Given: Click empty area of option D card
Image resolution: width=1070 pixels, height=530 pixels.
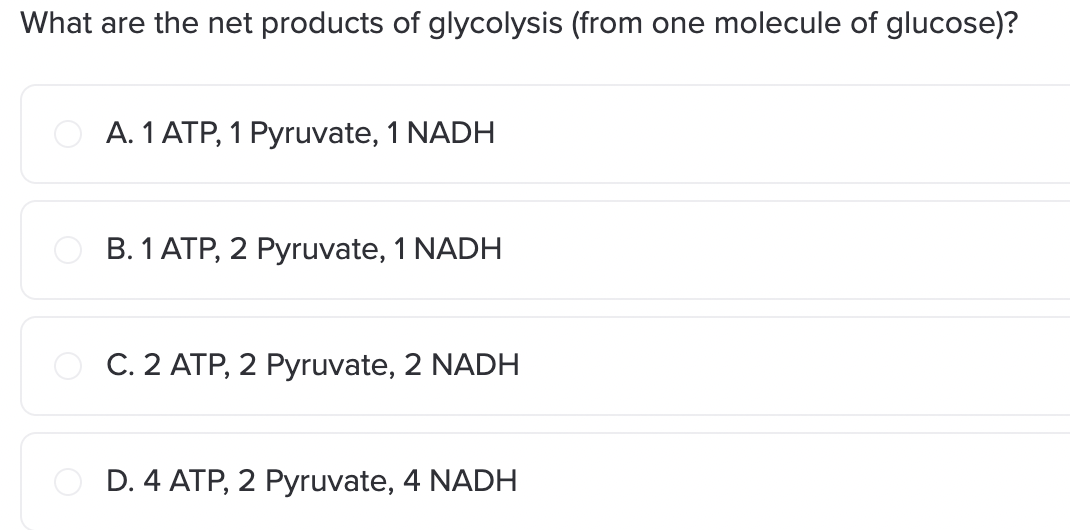Looking at the screenshot, I should tap(785, 482).
